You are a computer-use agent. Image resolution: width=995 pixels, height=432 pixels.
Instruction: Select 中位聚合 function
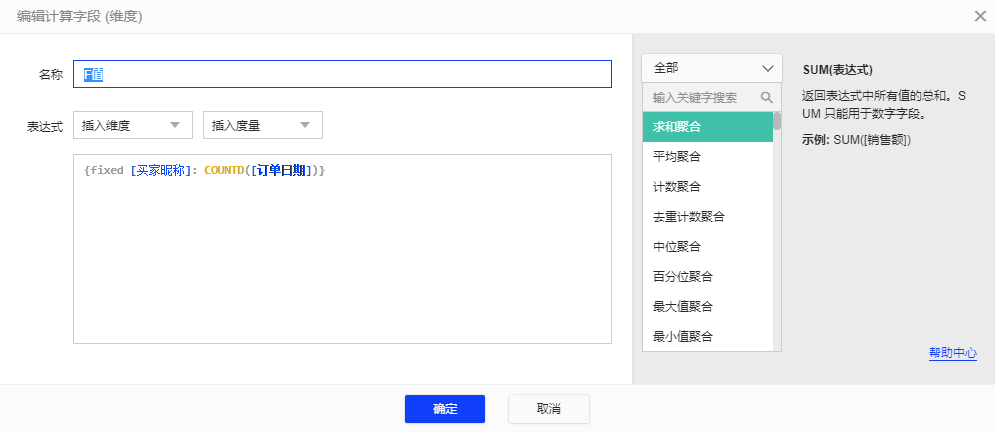(707, 247)
